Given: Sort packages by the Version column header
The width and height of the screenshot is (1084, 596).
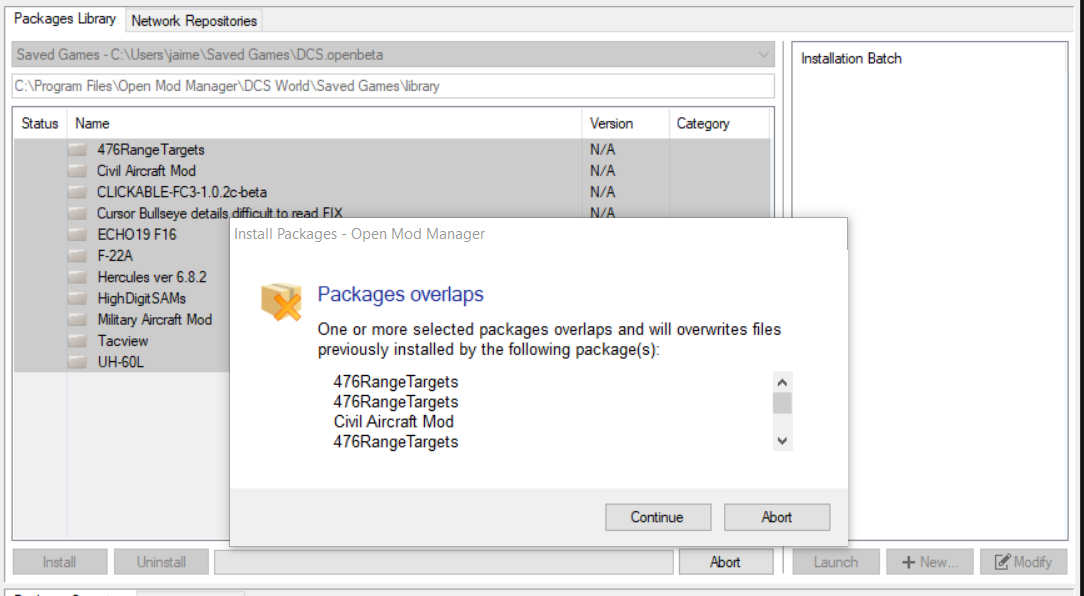Looking at the screenshot, I should point(625,124).
